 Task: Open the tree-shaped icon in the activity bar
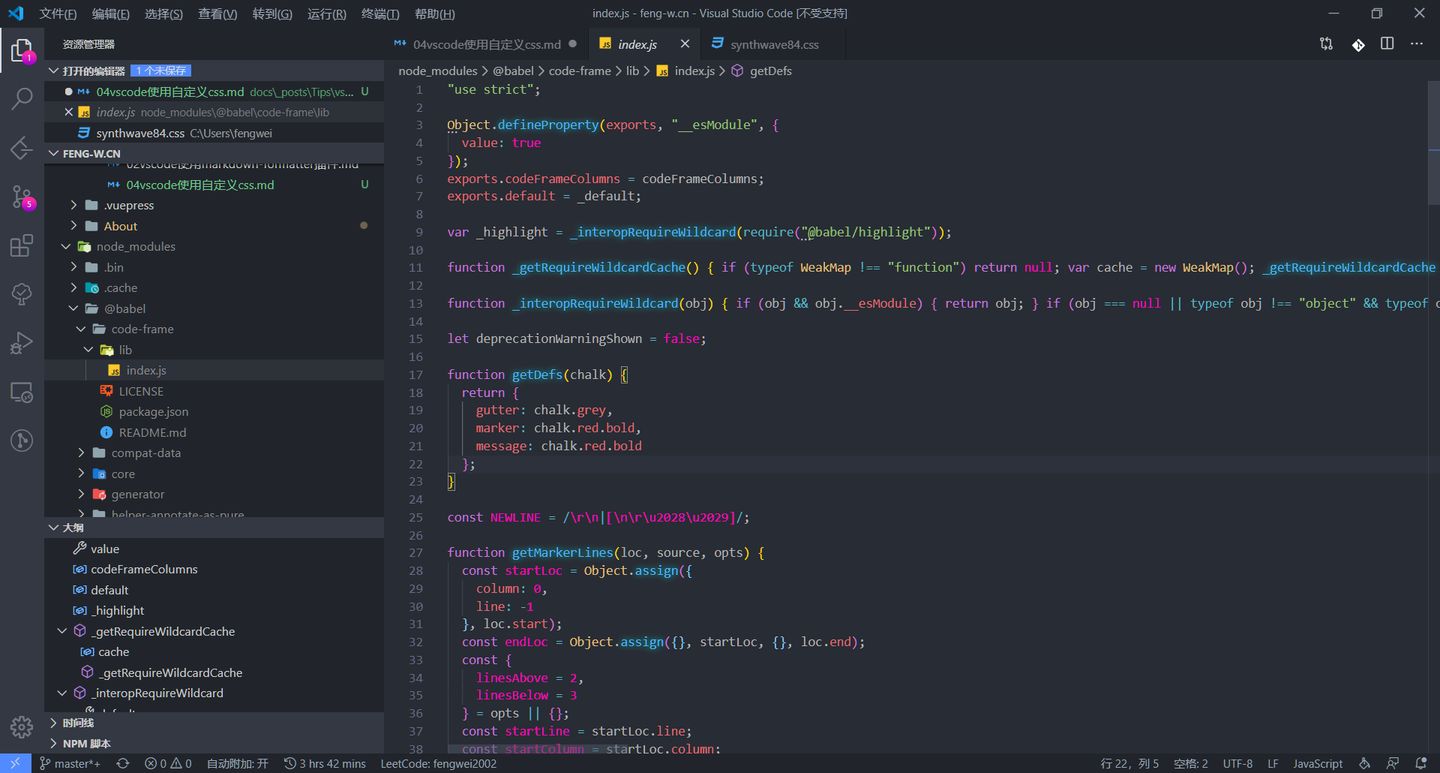22,294
